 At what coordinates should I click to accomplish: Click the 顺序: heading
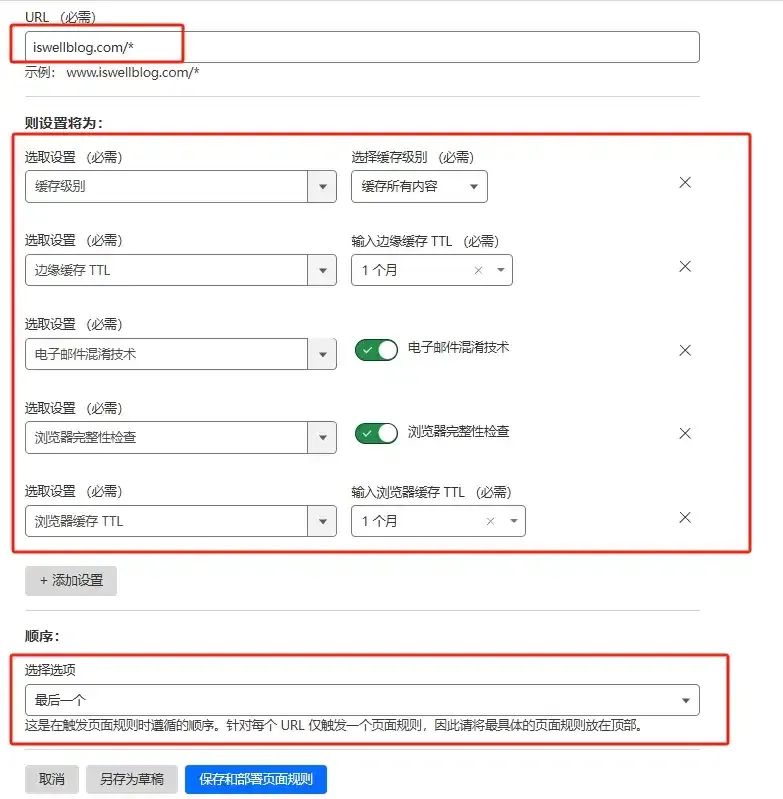[42, 636]
